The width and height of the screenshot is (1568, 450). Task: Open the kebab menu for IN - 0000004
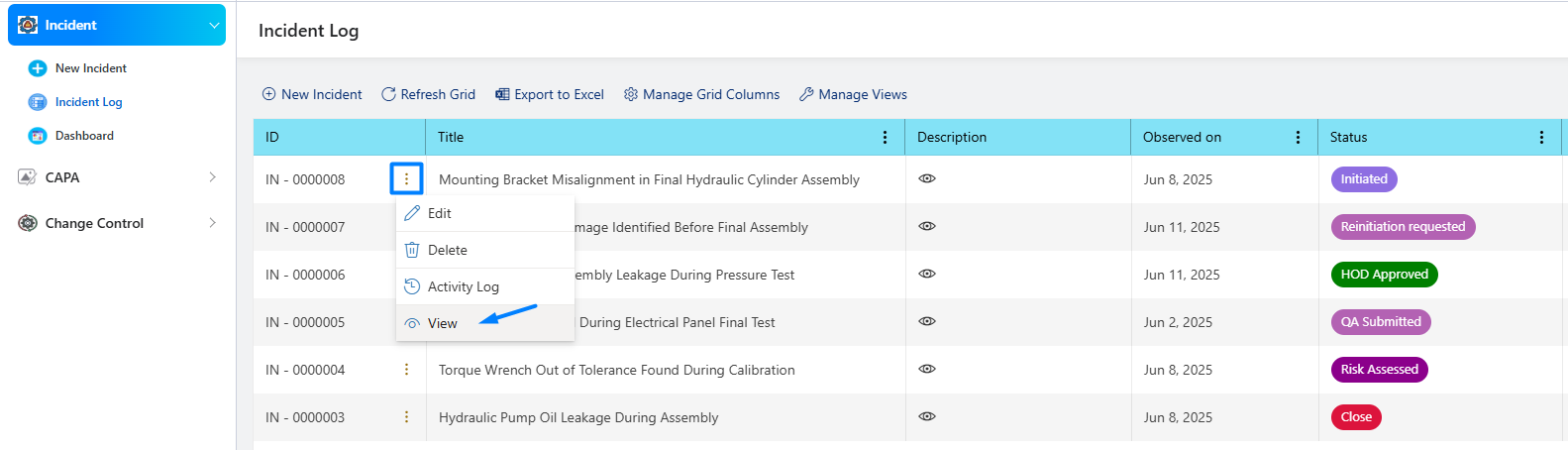pyautogui.click(x=406, y=370)
